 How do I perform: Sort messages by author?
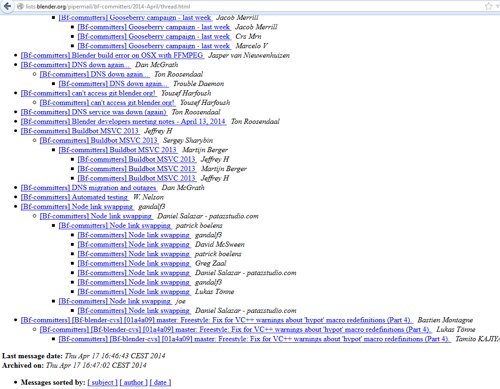134,382
